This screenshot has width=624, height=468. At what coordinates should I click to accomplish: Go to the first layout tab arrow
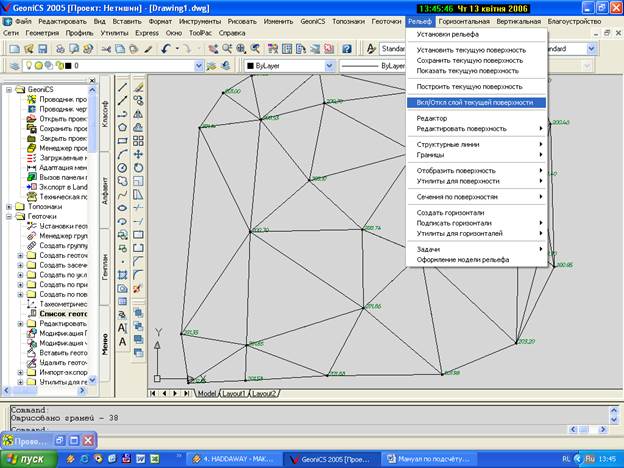153,394
